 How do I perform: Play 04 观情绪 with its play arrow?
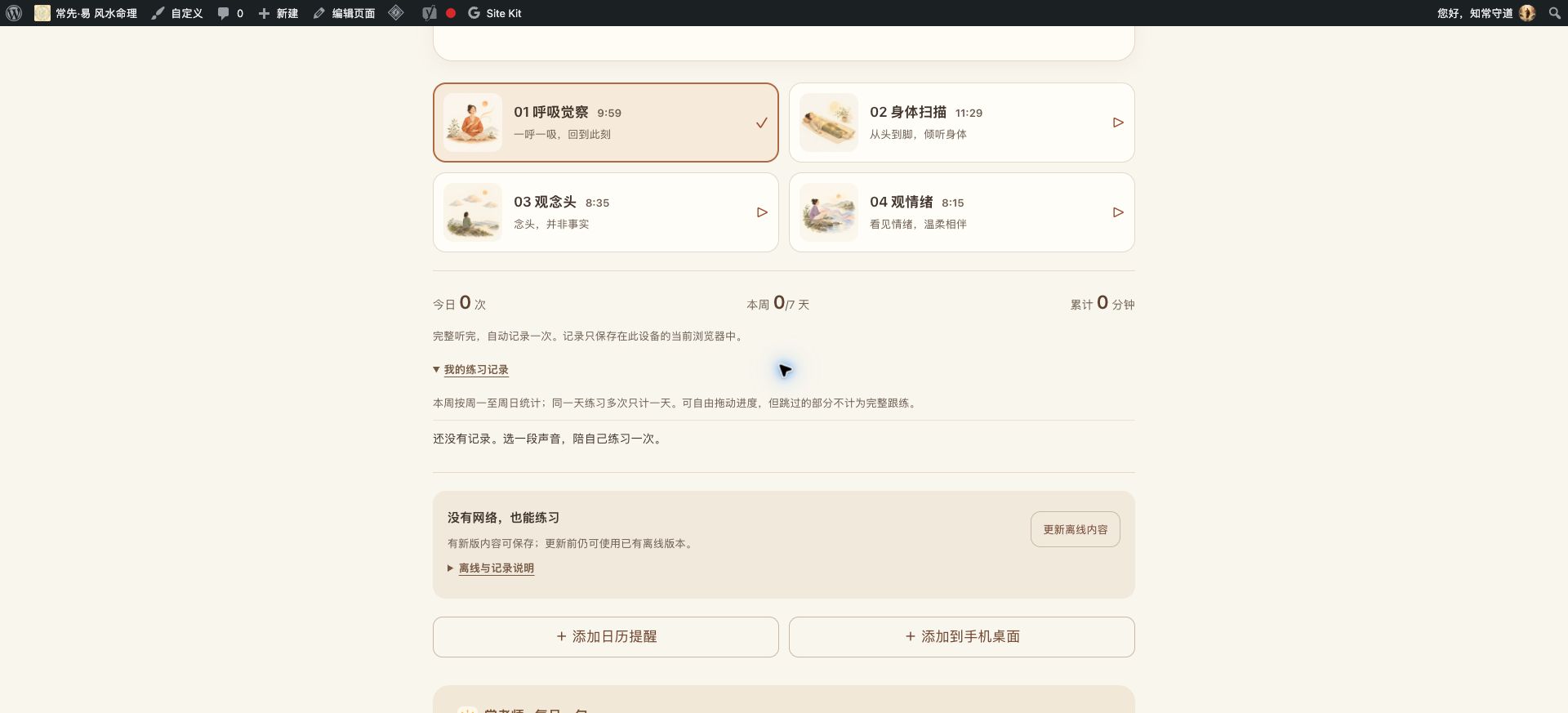coord(1118,212)
